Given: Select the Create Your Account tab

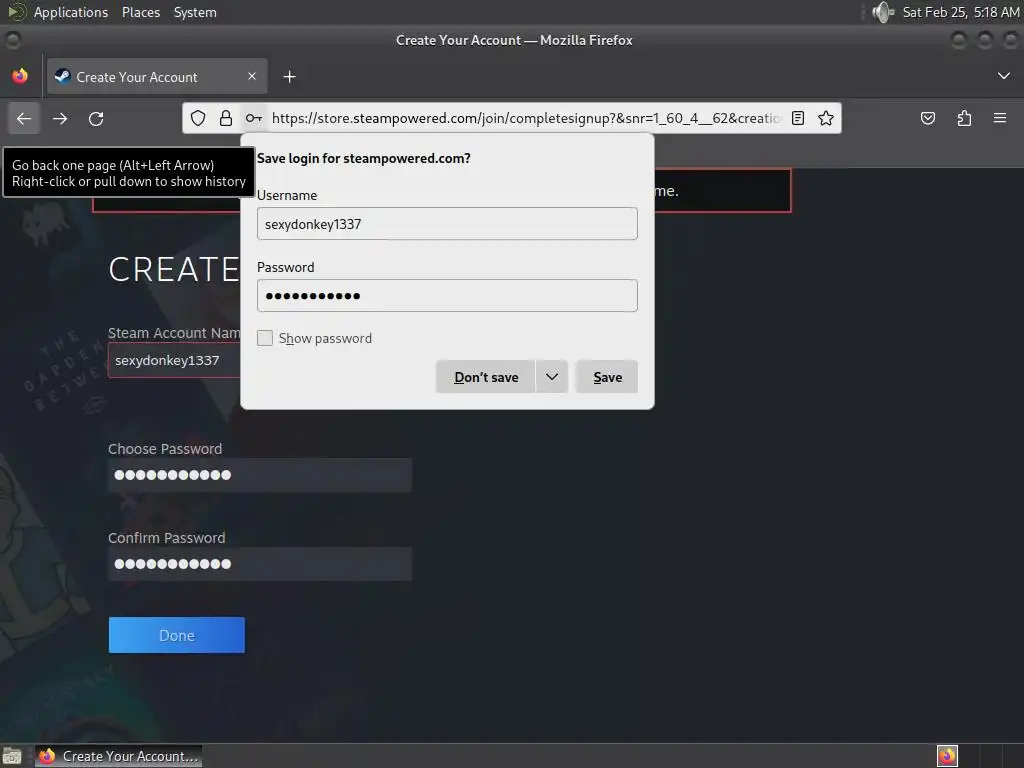Looking at the screenshot, I should coord(157,76).
